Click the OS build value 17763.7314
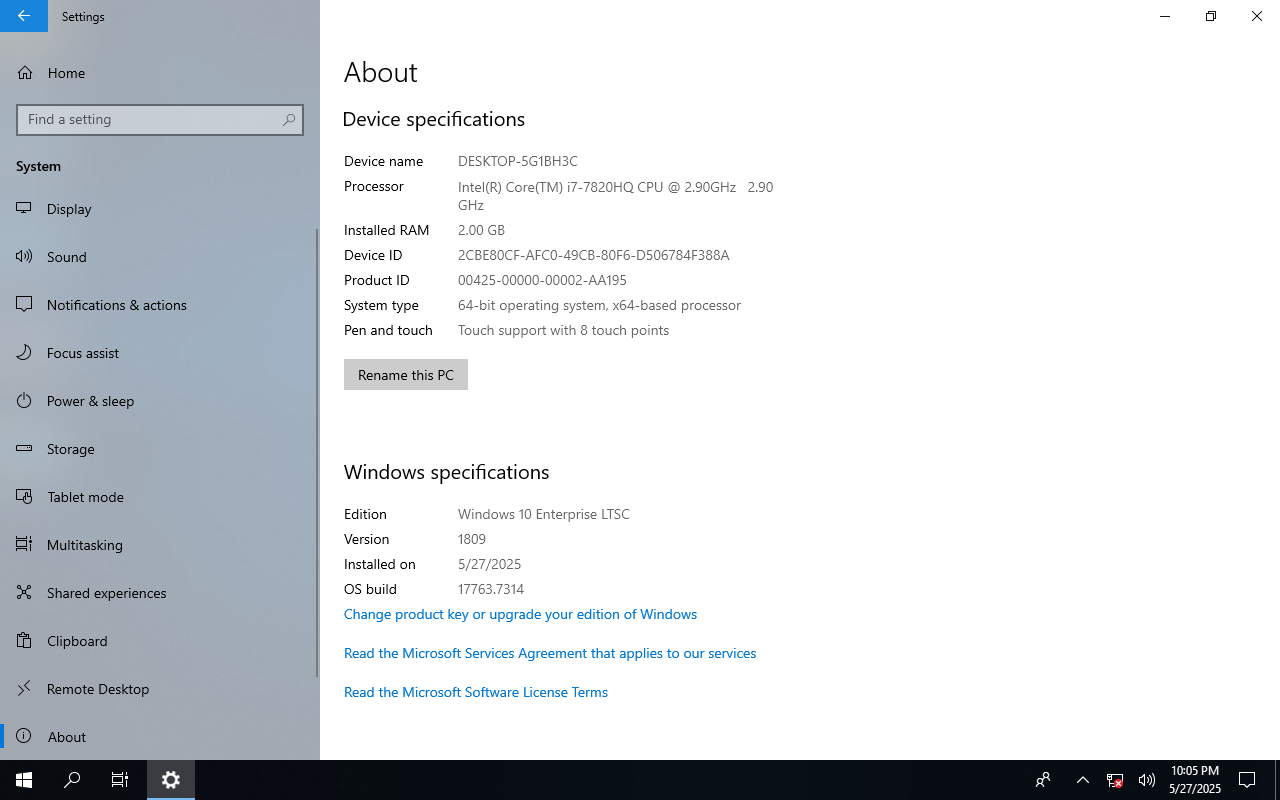1280x800 pixels. pos(491,589)
